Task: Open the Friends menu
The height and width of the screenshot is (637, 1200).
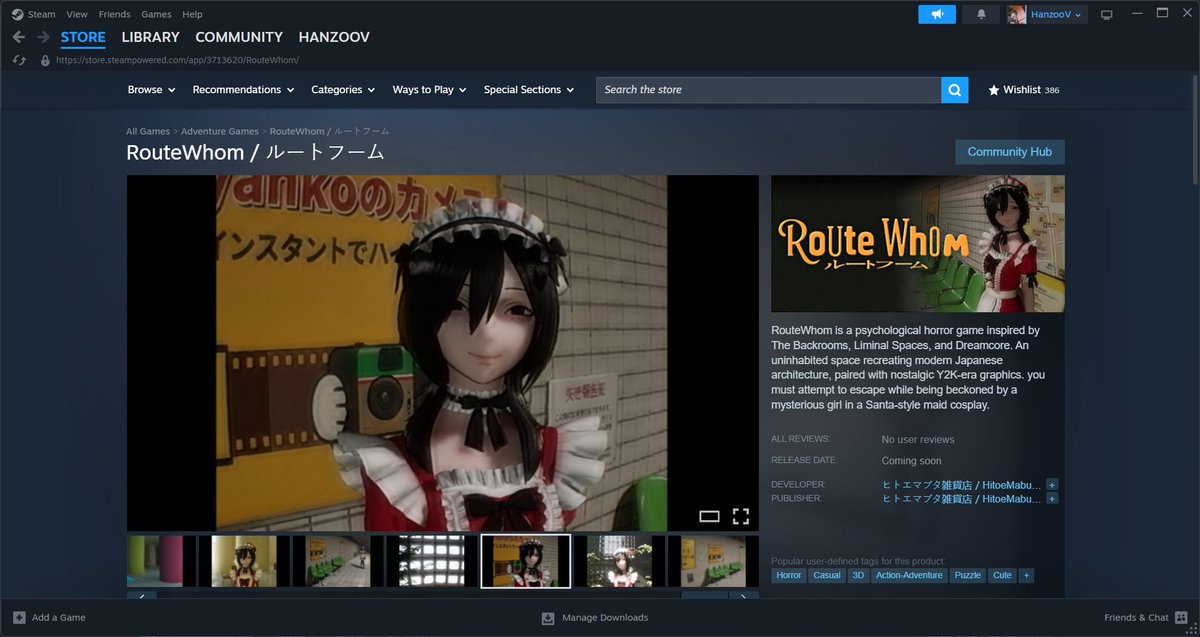Action: tap(114, 14)
